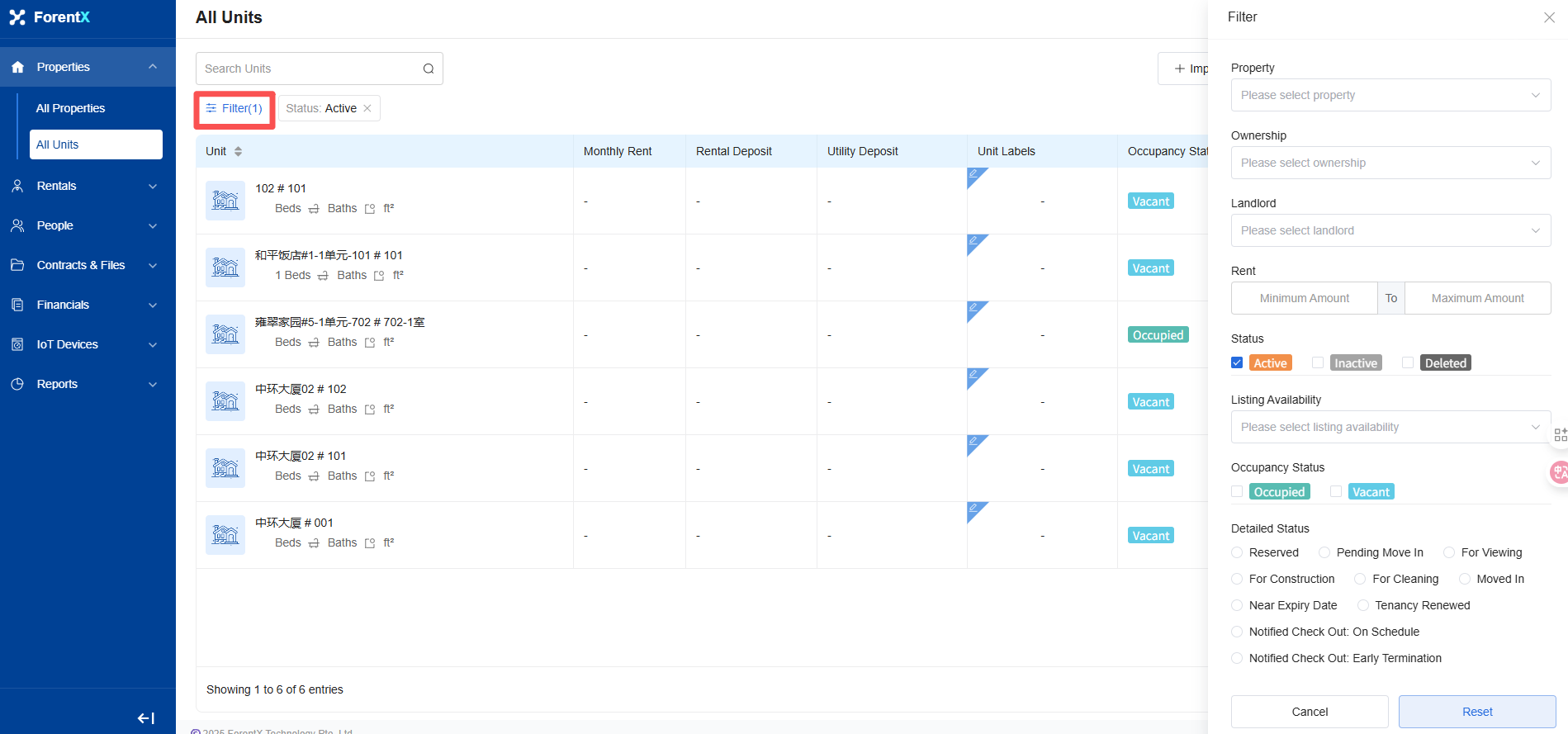This screenshot has width=1568, height=734.
Task: Check the Inactive status checkbox
Action: (x=1318, y=362)
